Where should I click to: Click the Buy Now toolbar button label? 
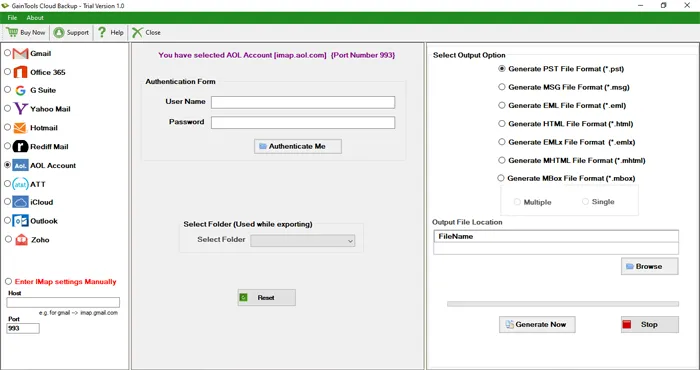[x=33, y=33]
